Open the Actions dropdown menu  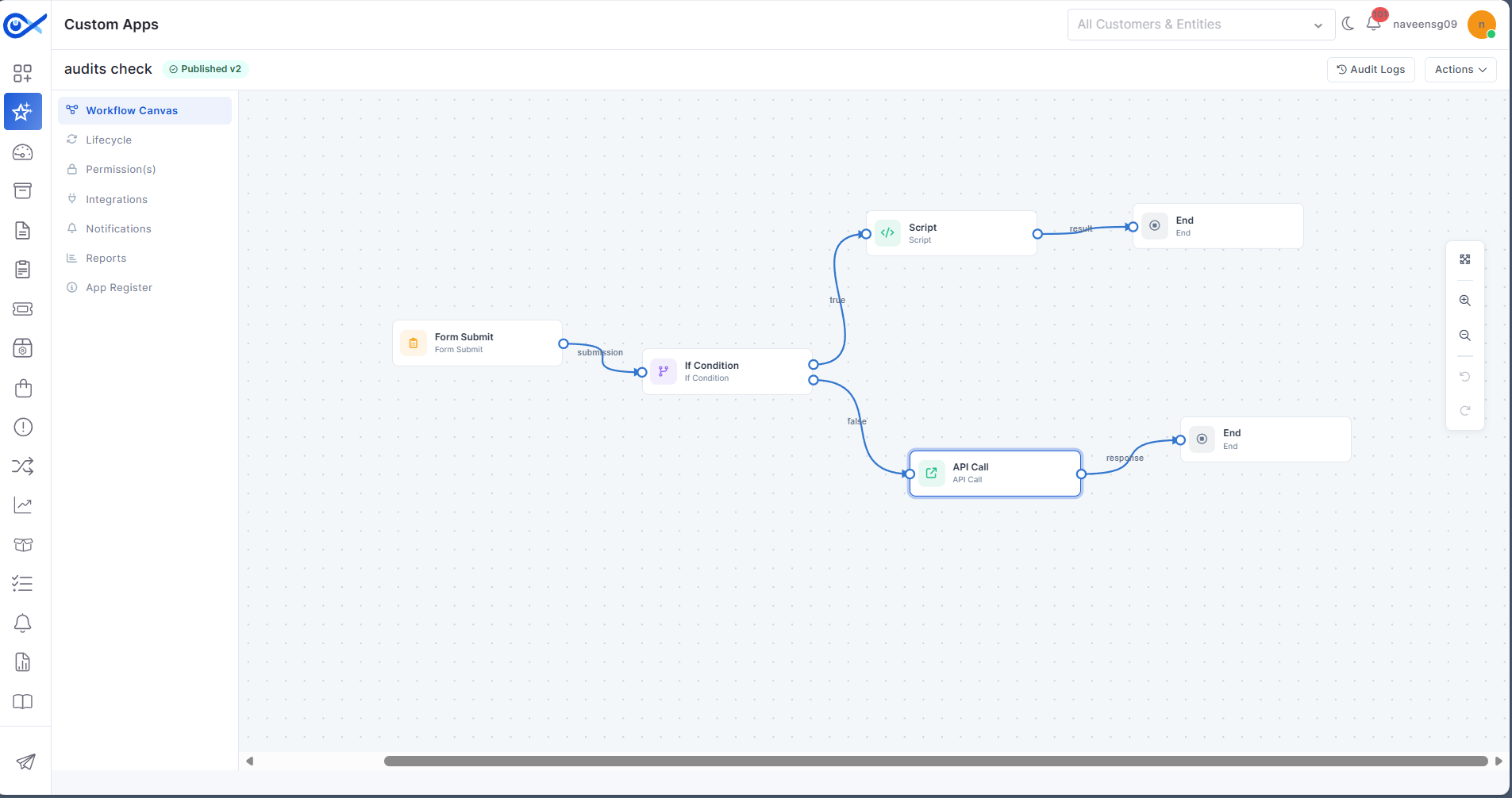coord(1460,70)
